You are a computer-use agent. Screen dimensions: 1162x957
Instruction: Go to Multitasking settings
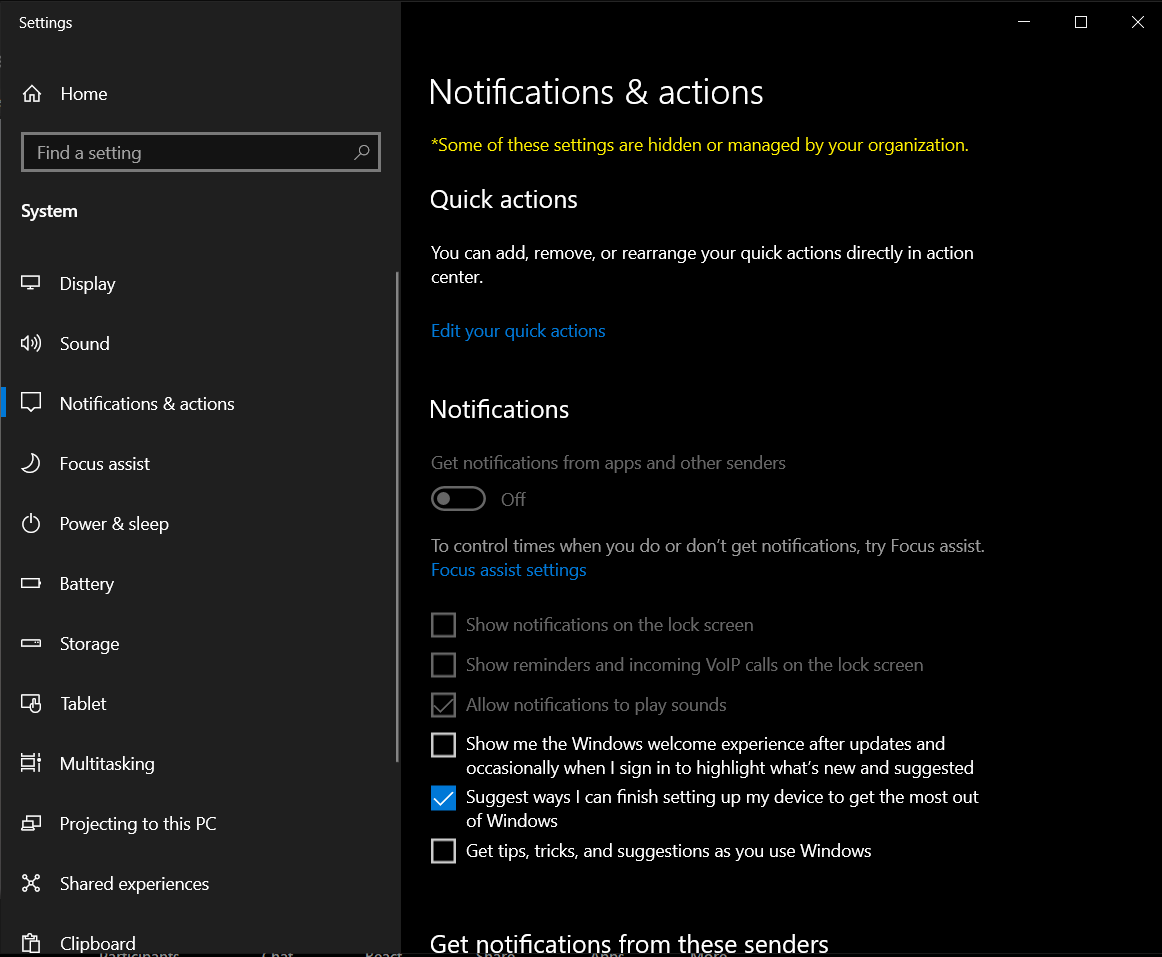[x=107, y=764]
